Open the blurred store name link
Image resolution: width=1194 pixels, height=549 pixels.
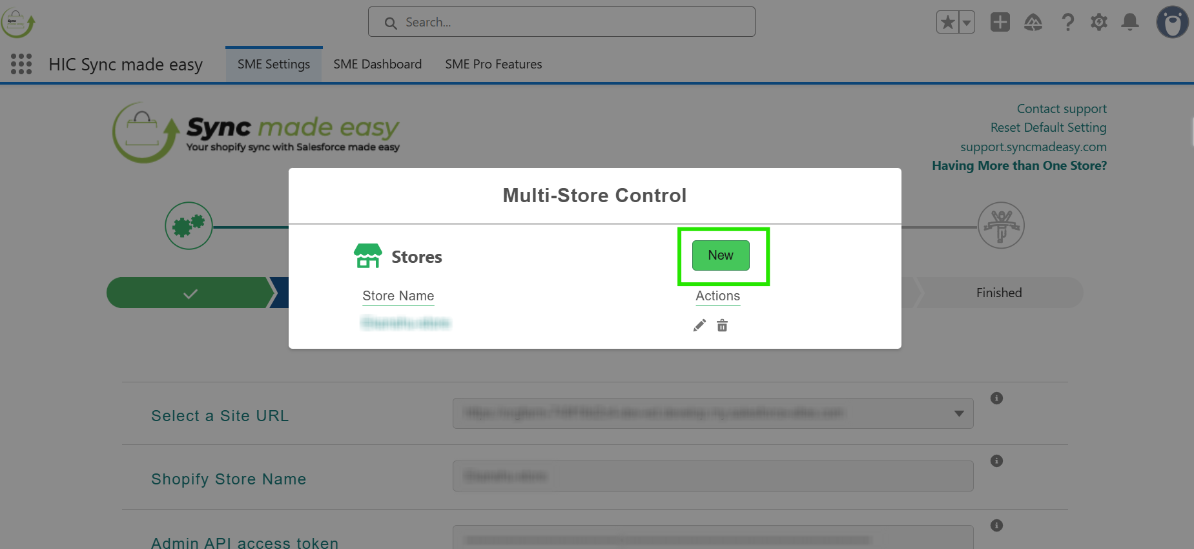coord(405,324)
